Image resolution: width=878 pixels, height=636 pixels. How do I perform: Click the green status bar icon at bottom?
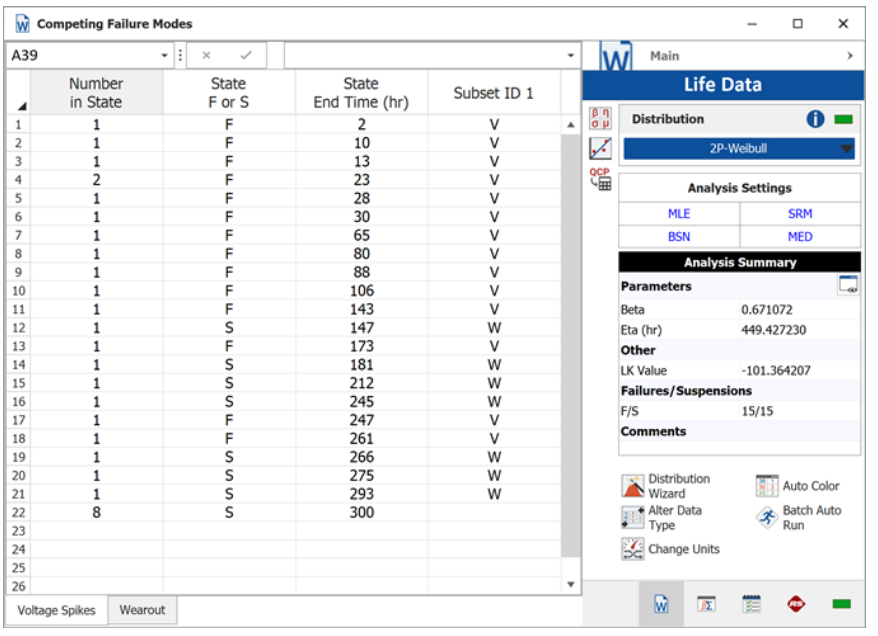coord(842,604)
